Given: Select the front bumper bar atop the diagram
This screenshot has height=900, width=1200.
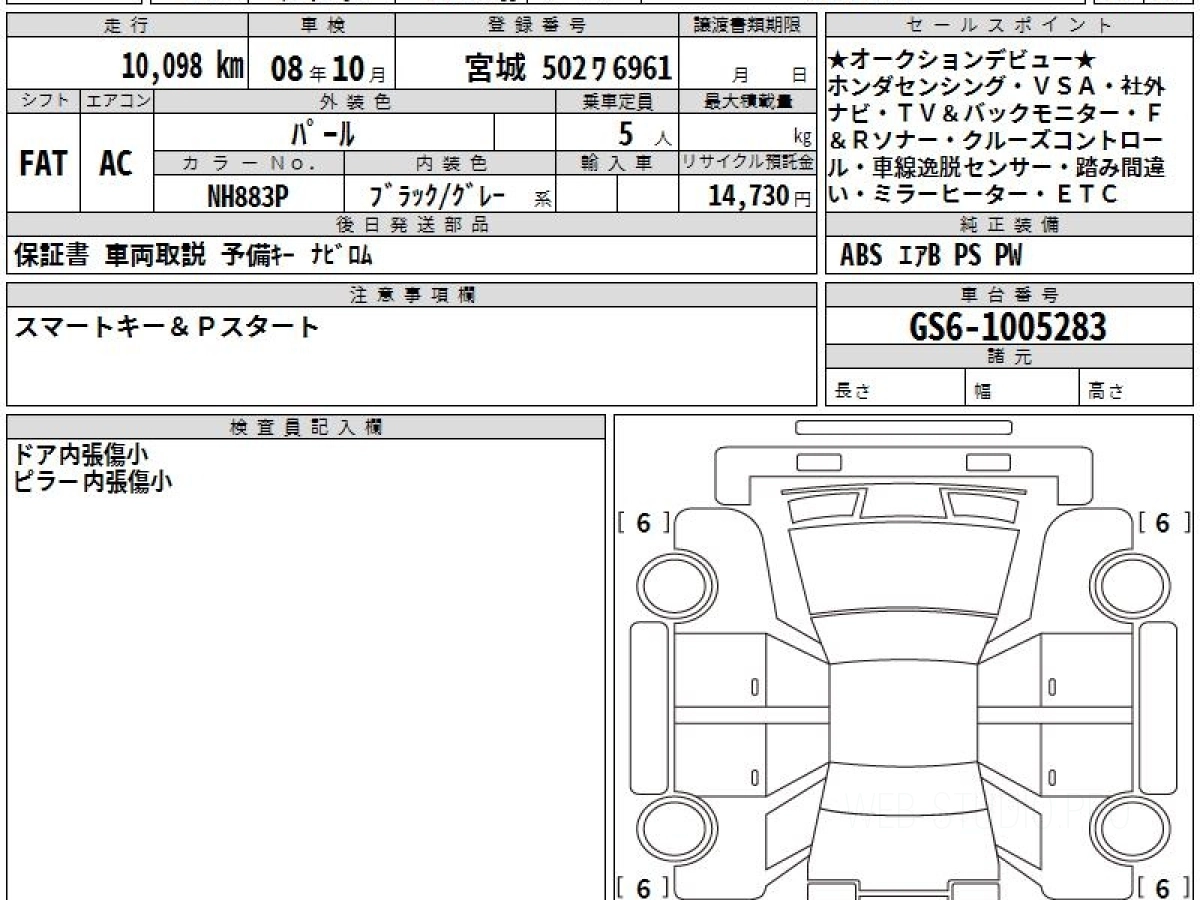Looking at the screenshot, I should coord(903,428).
